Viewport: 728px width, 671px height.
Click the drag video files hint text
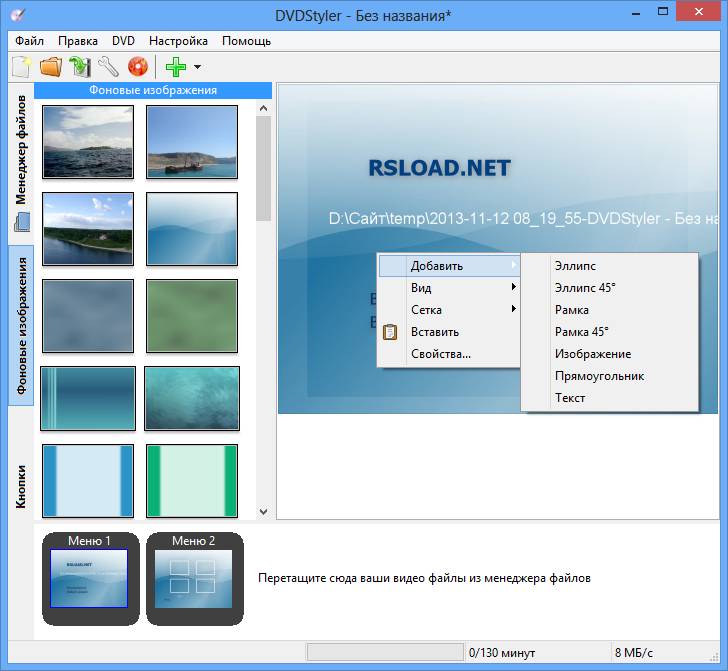[424, 578]
